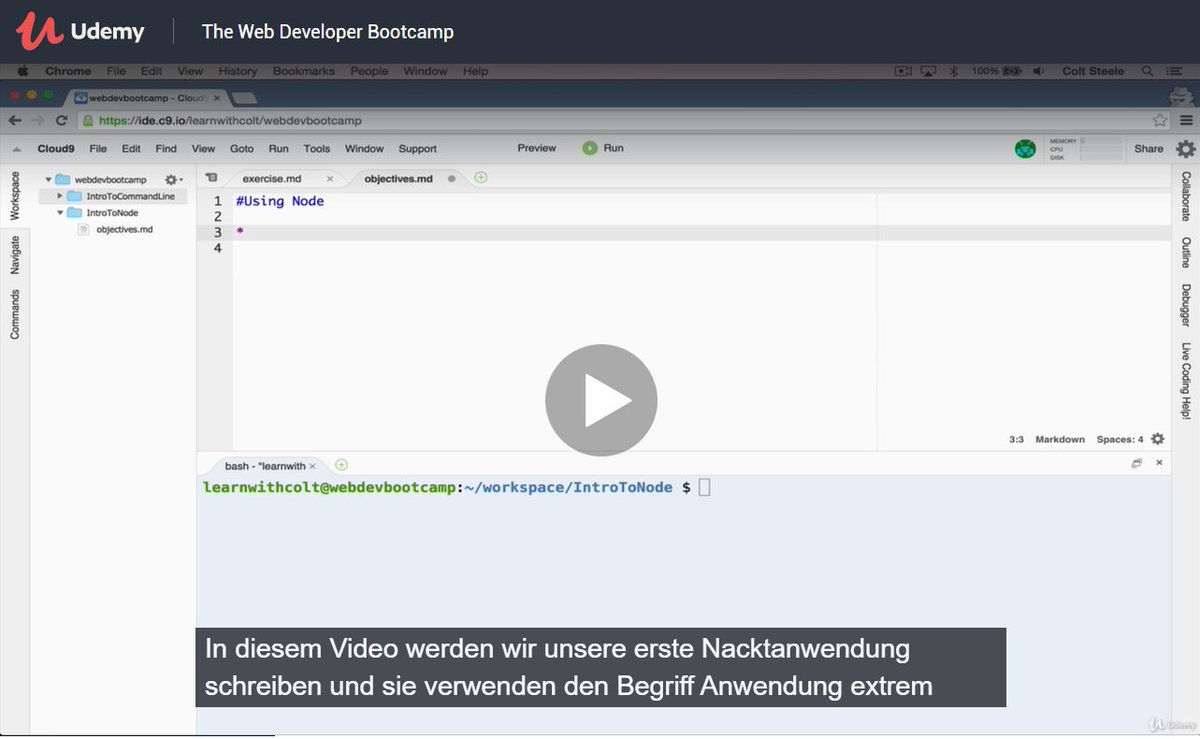The image size is (1200, 739).
Task: Open the Chrome menu in the menu bar
Action: [68, 71]
